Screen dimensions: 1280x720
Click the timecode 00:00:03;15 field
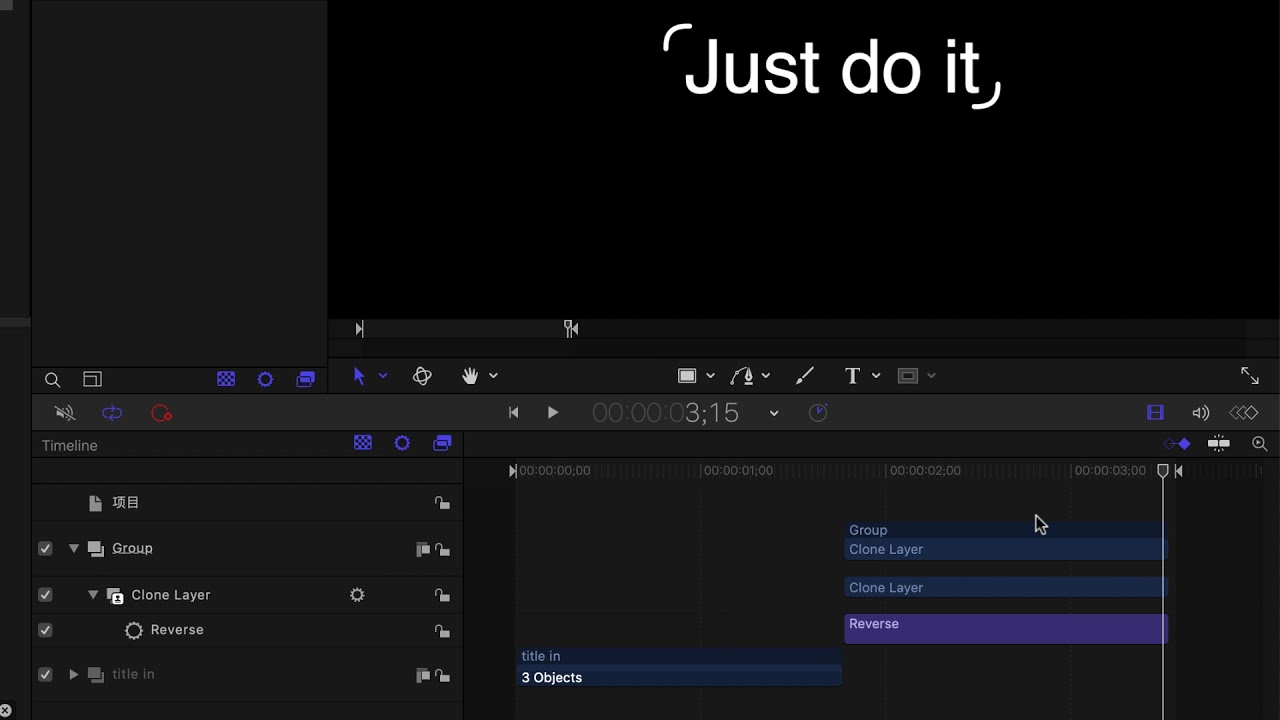coord(665,412)
